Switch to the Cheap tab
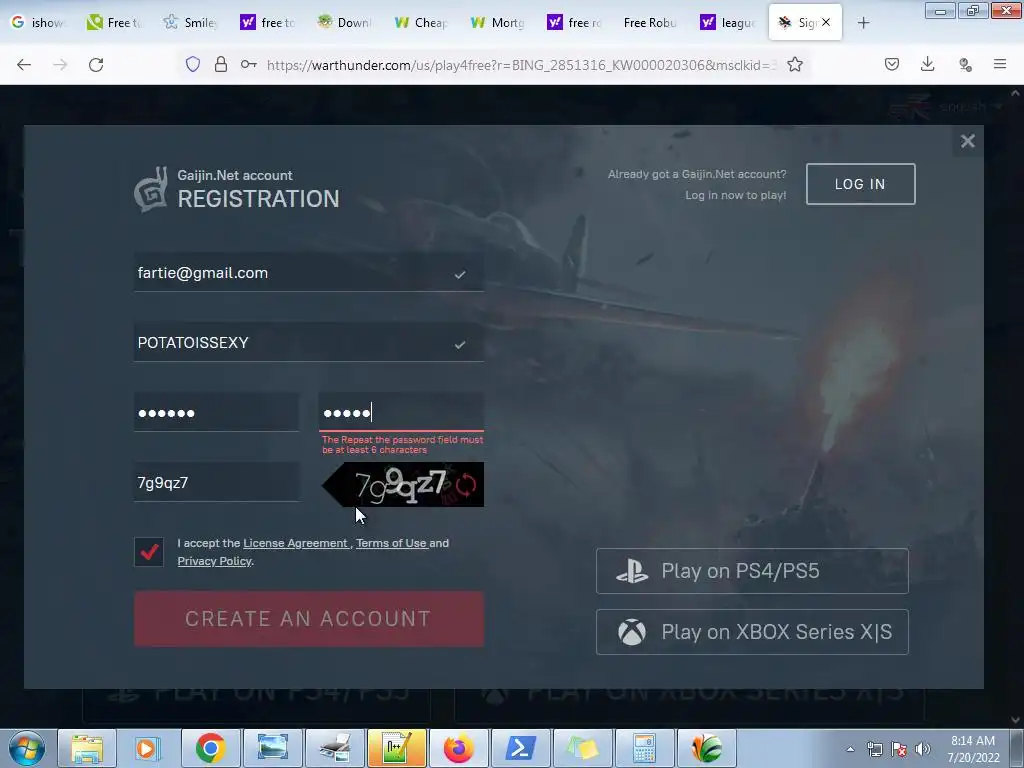 421,22
